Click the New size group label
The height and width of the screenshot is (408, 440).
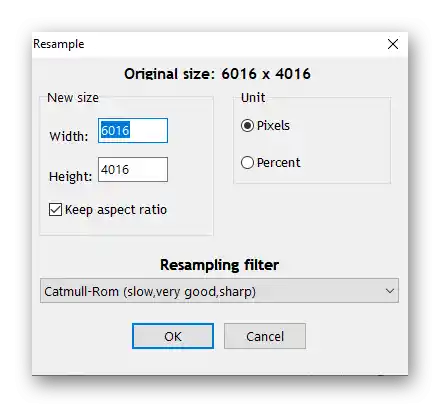(x=73, y=98)
